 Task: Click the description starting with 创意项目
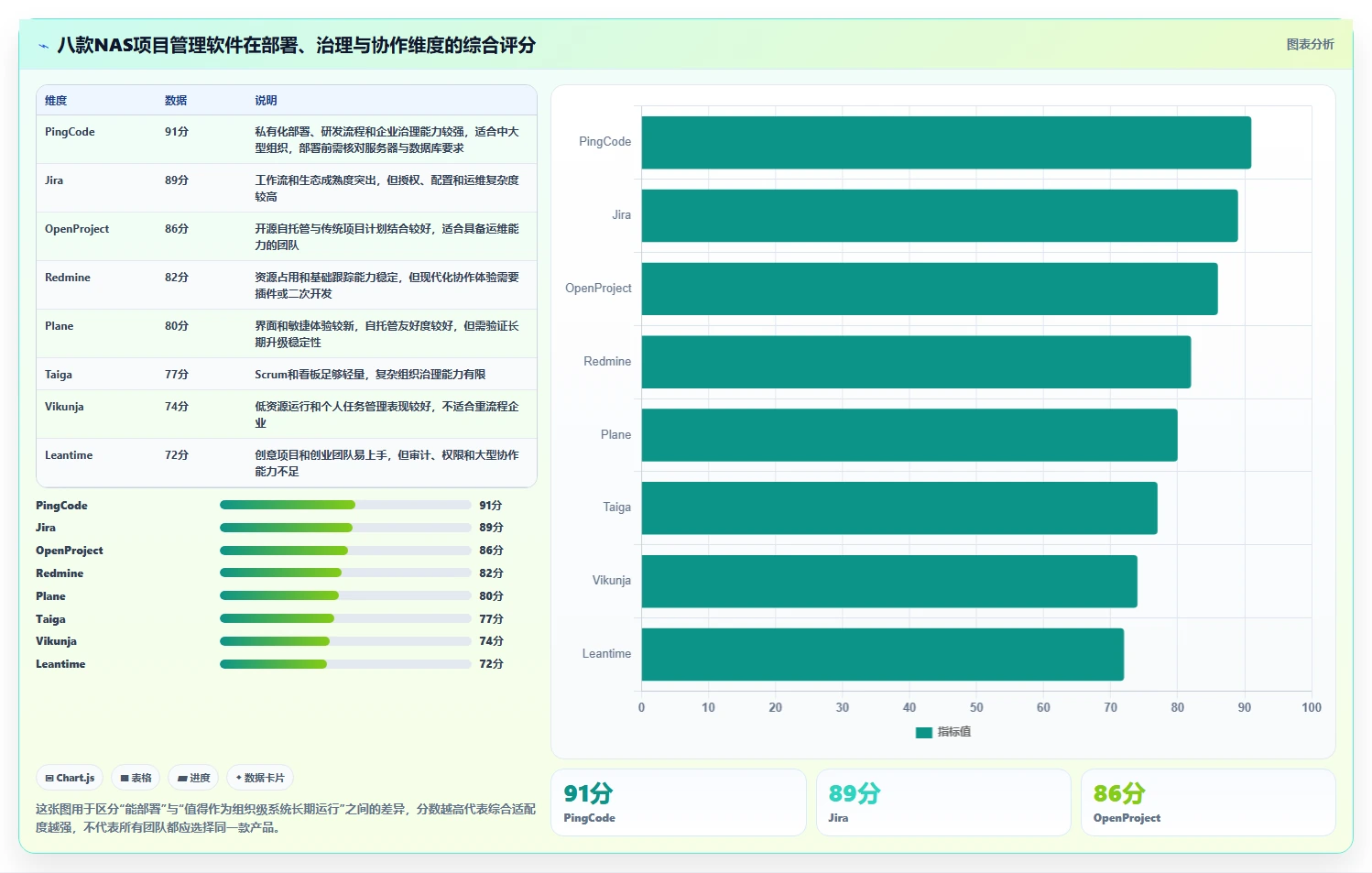[387, 464]
